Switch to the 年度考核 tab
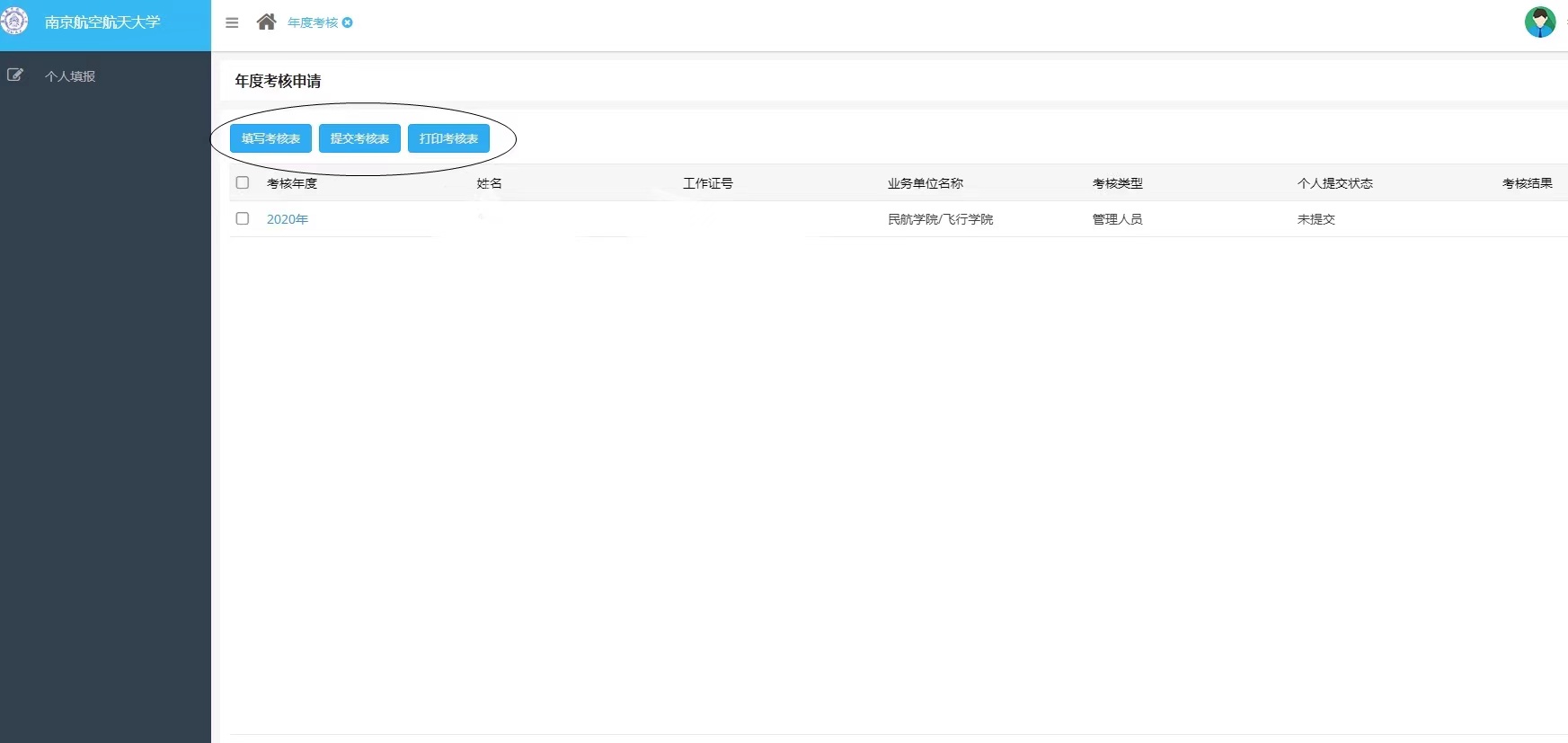This screenshot has width=1568, height=743. 312,22
